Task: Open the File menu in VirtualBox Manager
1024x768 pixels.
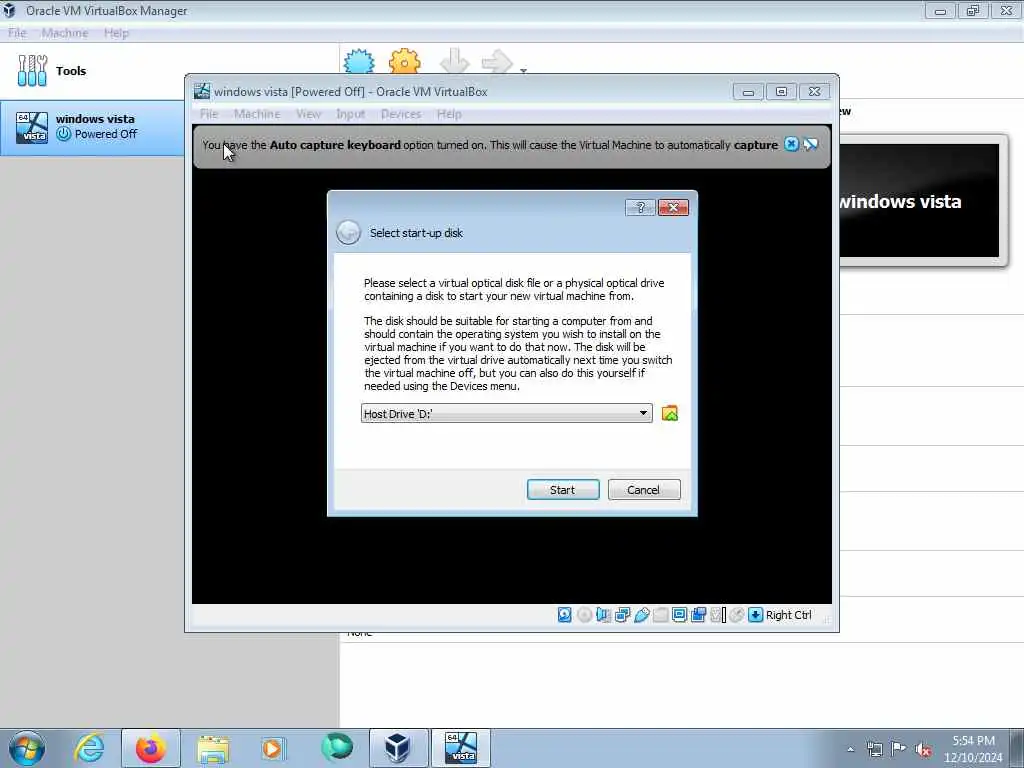Action: pos(17,33)
